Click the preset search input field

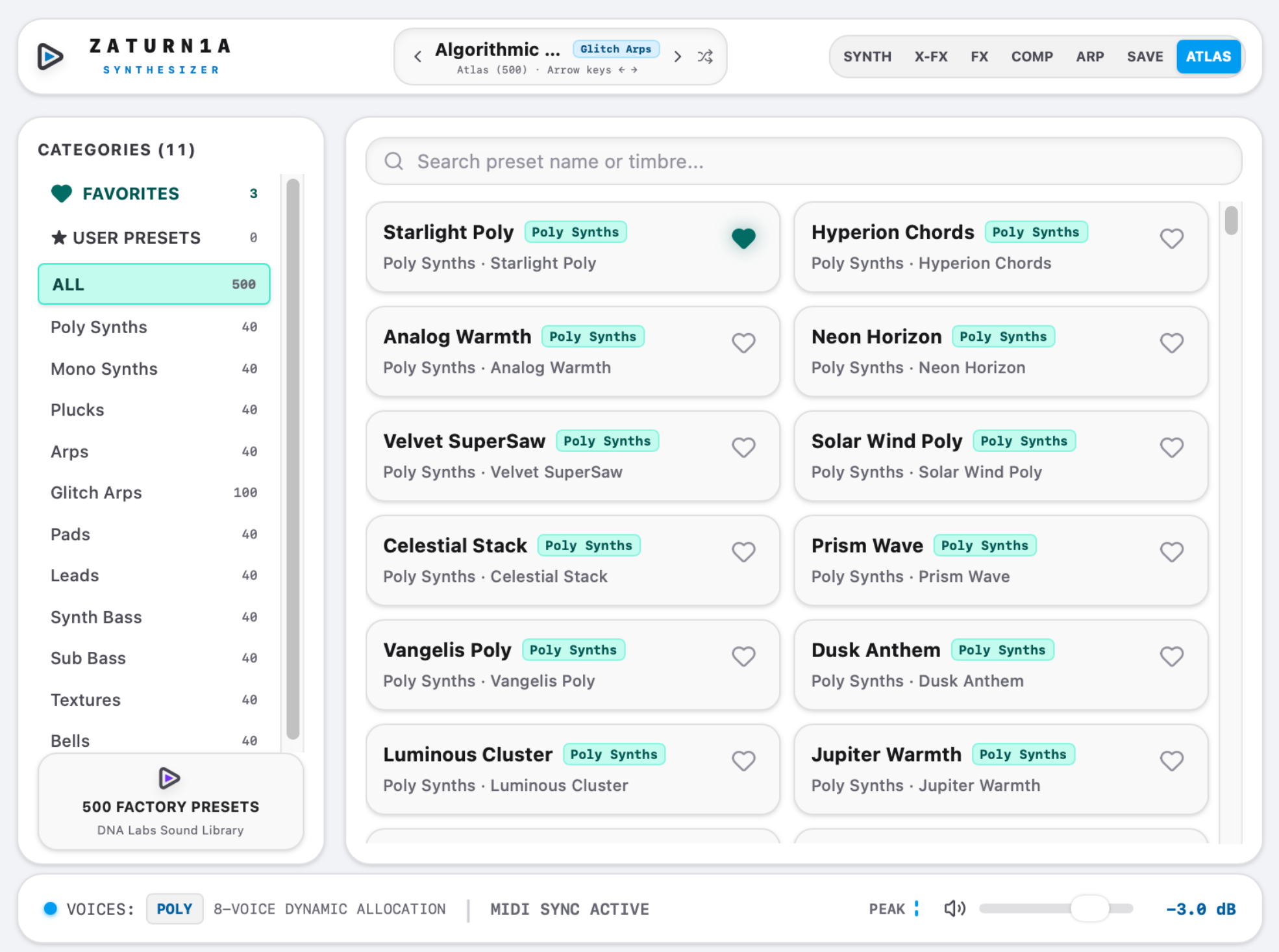coord(804,161)
